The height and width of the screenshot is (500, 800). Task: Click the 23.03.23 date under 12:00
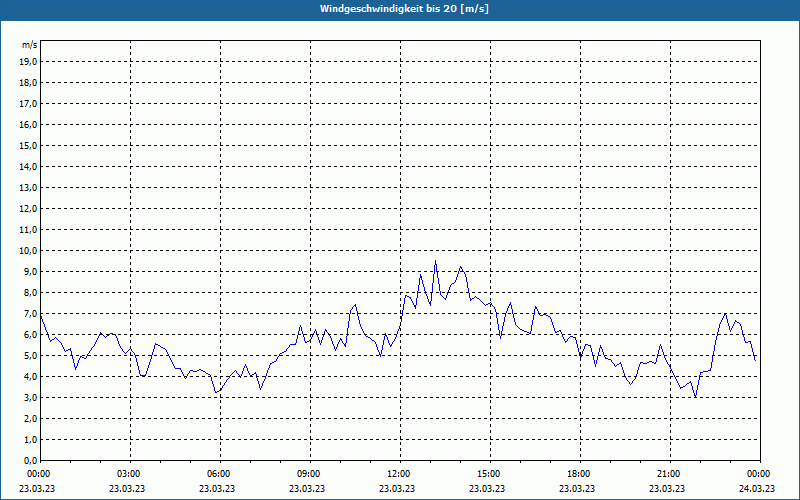pyautogui.click(x=397, y=488)
